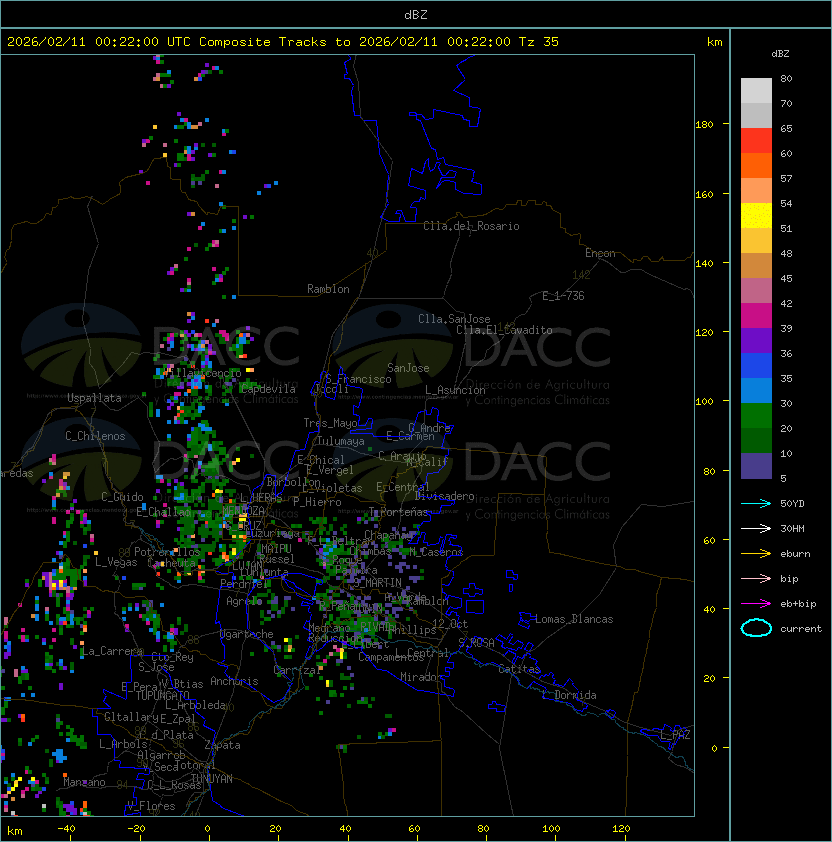Click the 'Tz 35' threshold text

point(539,42)
